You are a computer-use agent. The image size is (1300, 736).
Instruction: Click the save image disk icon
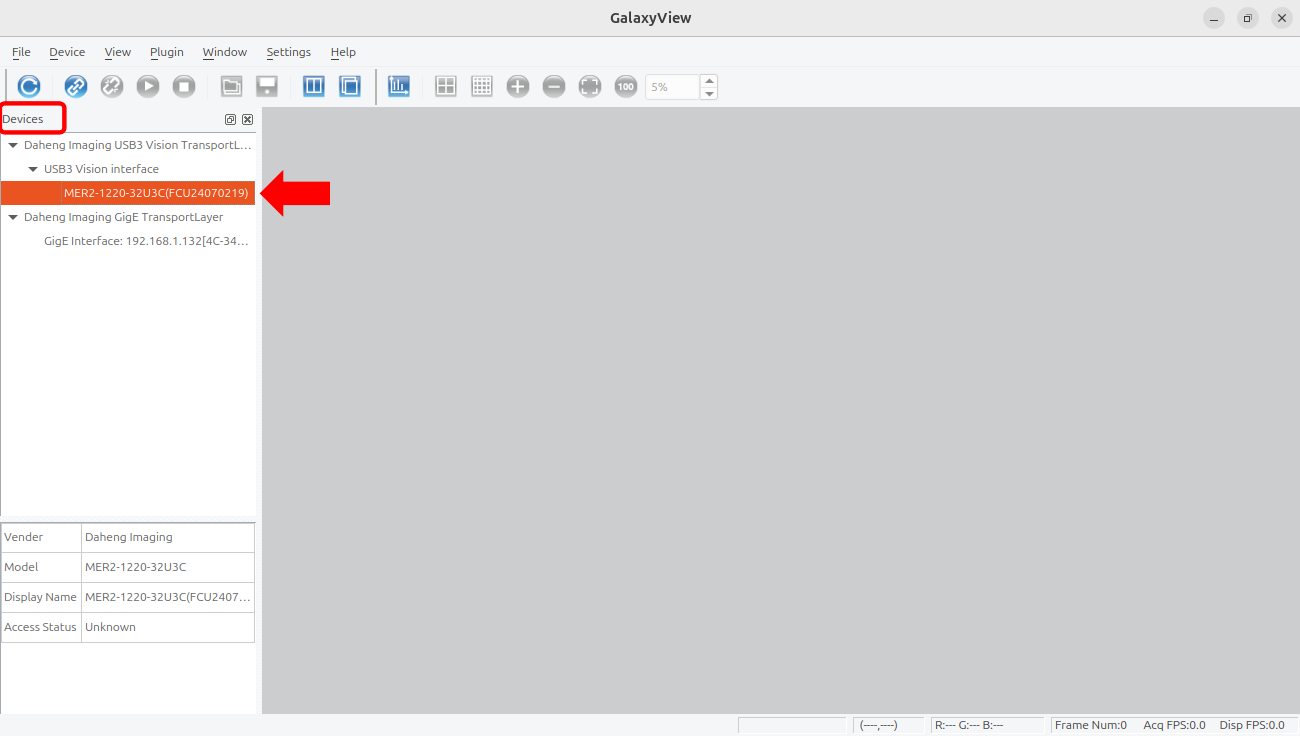point(267,87)
